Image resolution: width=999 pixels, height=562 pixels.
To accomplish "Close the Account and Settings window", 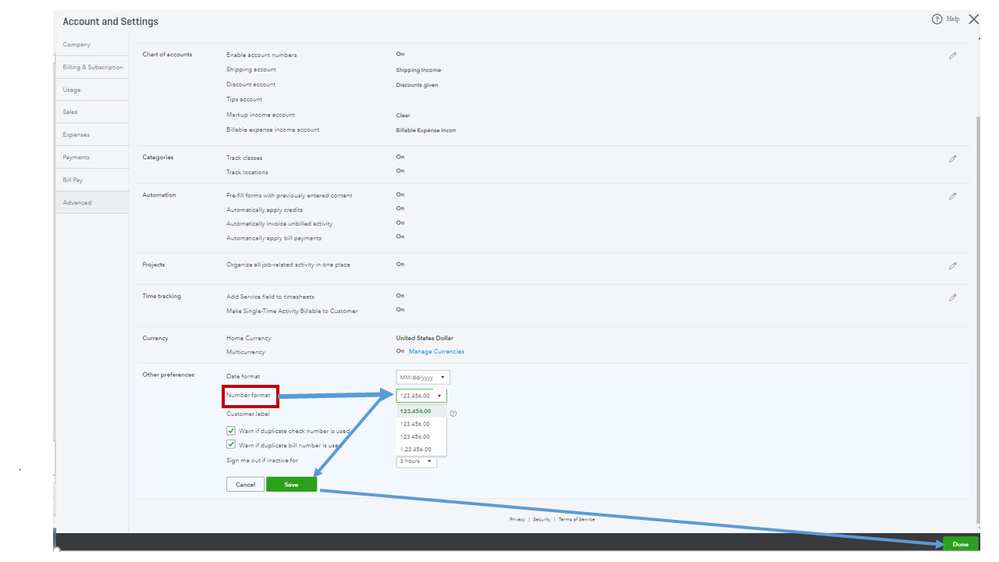I will point(974,19).
